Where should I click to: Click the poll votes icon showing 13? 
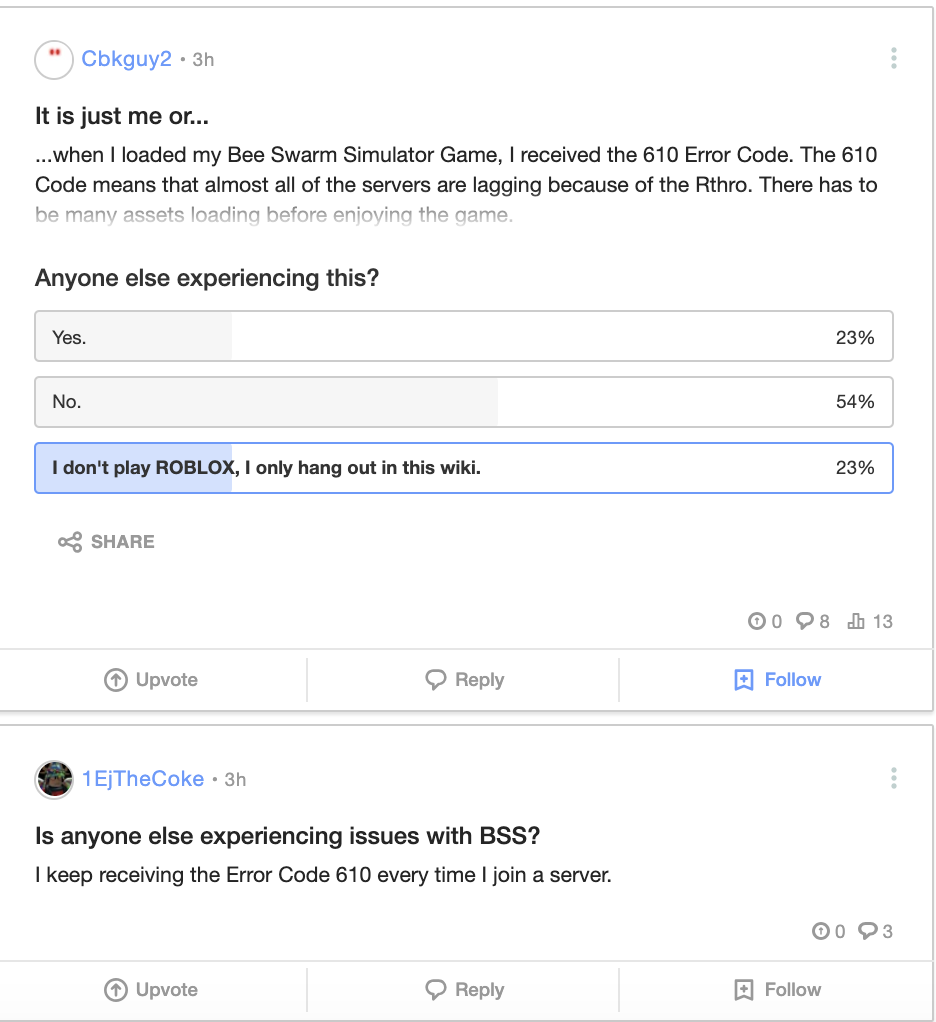coord(856,622)
